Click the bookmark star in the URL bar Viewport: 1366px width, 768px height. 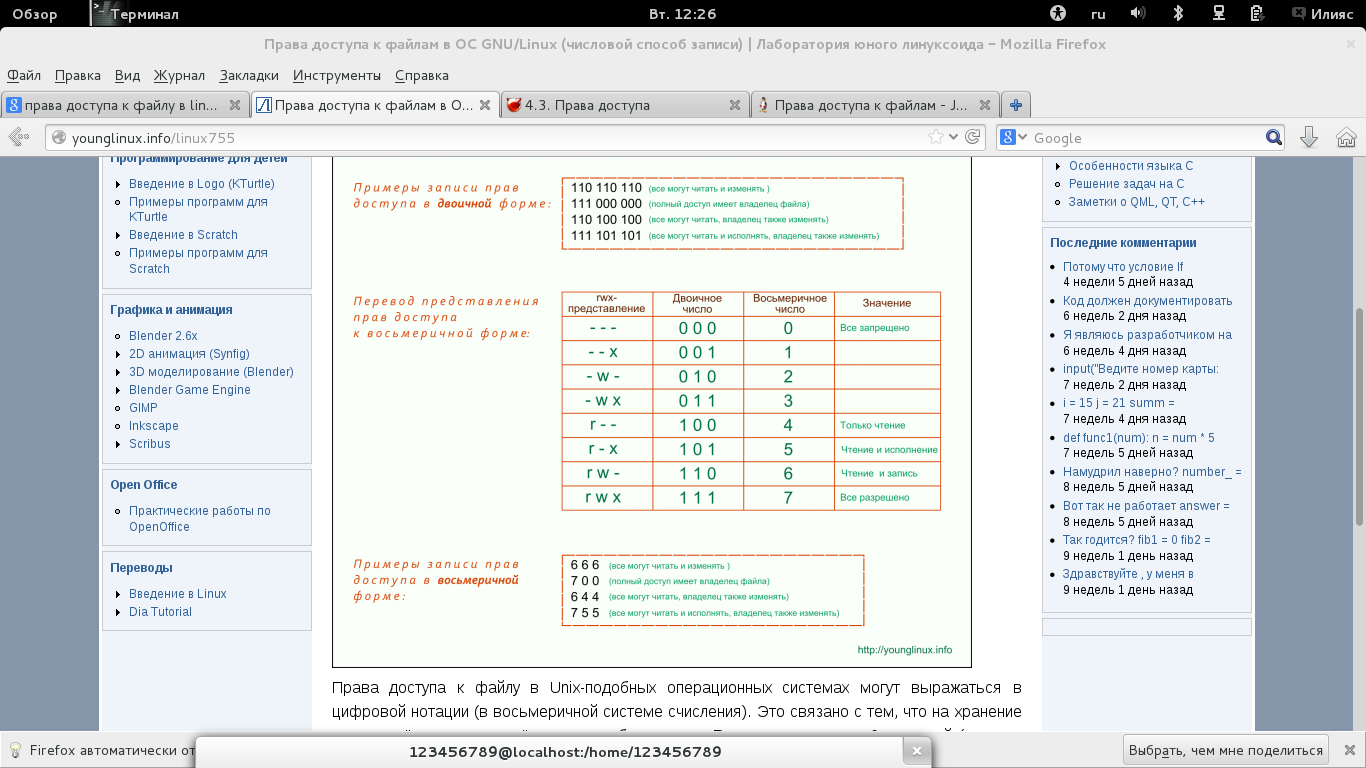pos(935,138)
